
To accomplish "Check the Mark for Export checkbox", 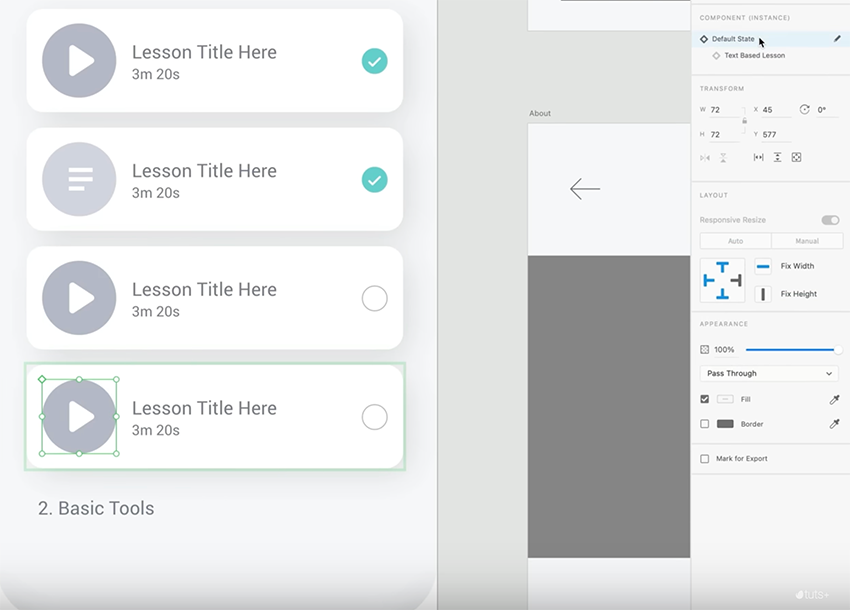I will 705,459.
